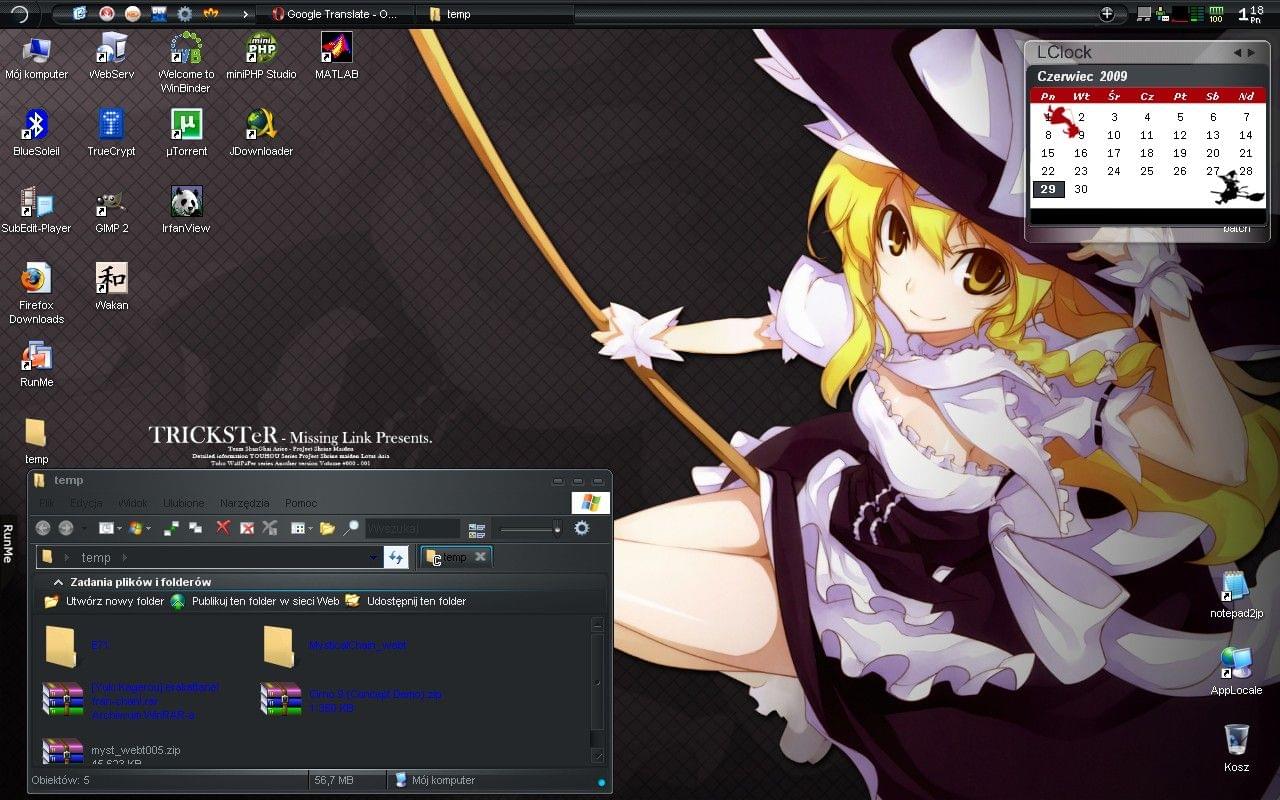Open the Narzędzia menu
The height and width of the screenshot is (800, 1280).
[245, 503]
